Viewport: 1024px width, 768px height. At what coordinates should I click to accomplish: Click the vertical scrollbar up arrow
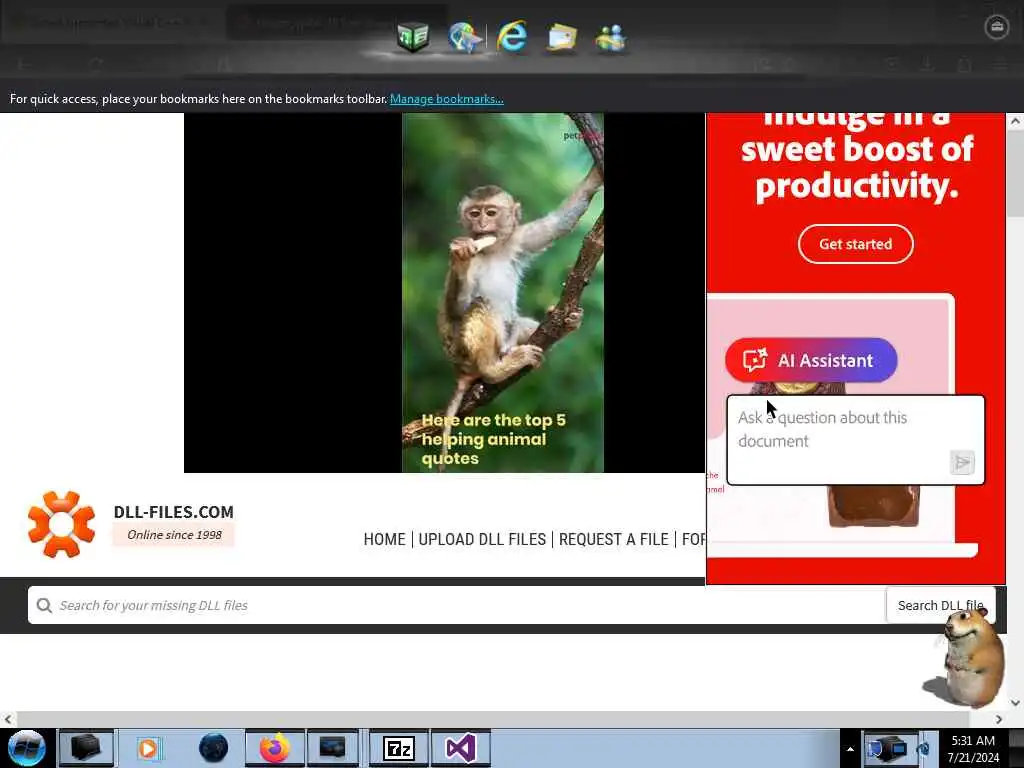pos(1015,121)
